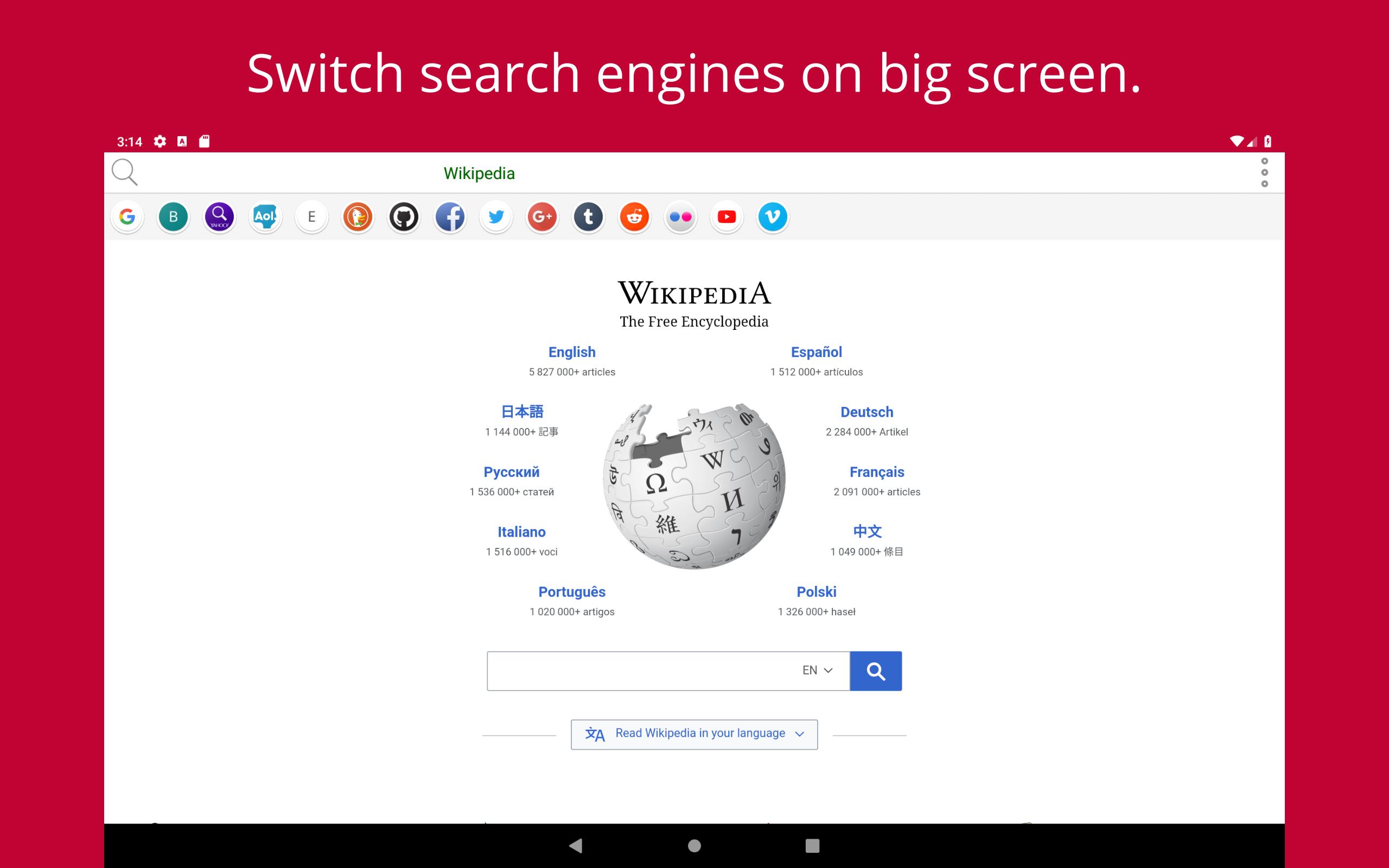Choose the Reddit search icon
This screenshot has width=1389, height=868.
(x=634, y=217)
